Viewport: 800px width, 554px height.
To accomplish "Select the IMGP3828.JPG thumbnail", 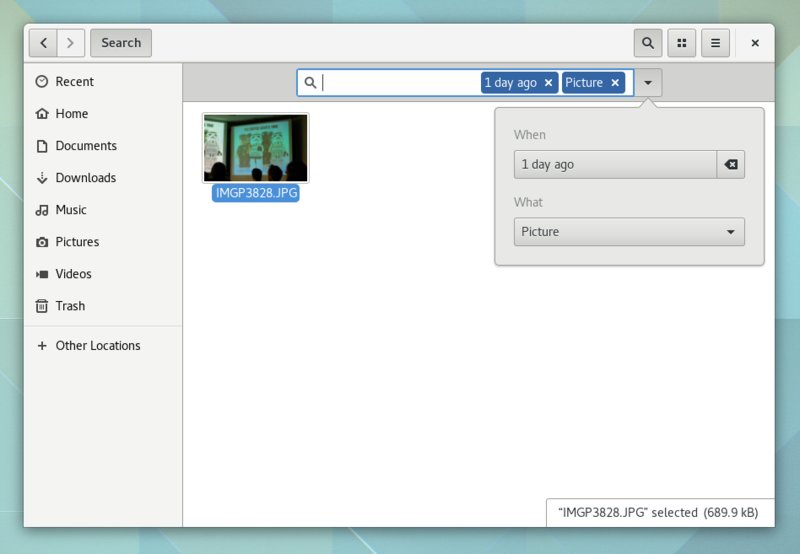I will pos(256,148).
